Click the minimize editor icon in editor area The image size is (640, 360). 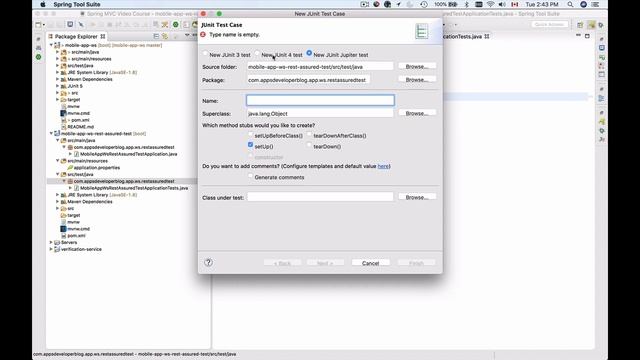[578, 36]
